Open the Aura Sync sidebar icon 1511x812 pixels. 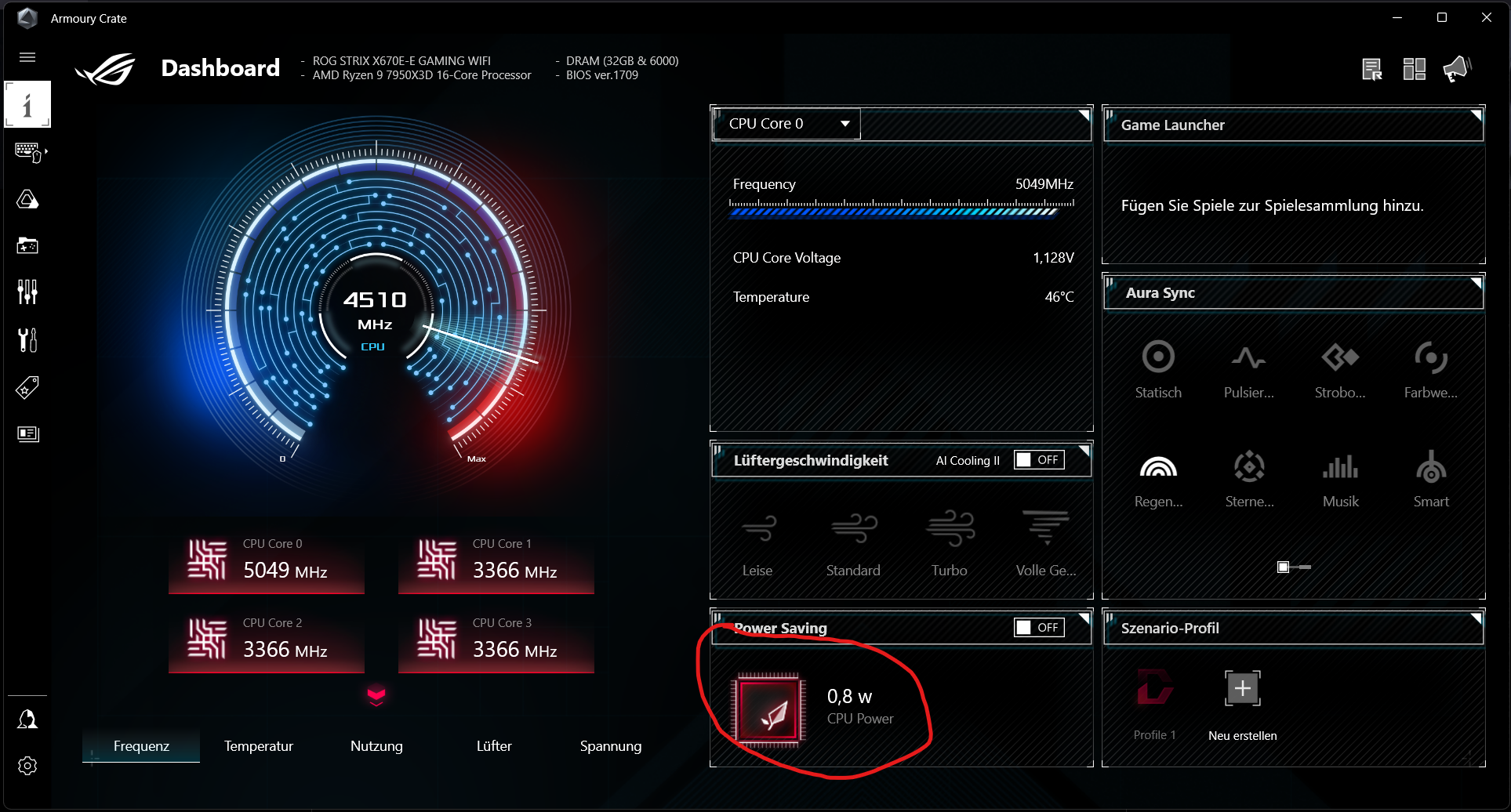(x=27, y=200)
